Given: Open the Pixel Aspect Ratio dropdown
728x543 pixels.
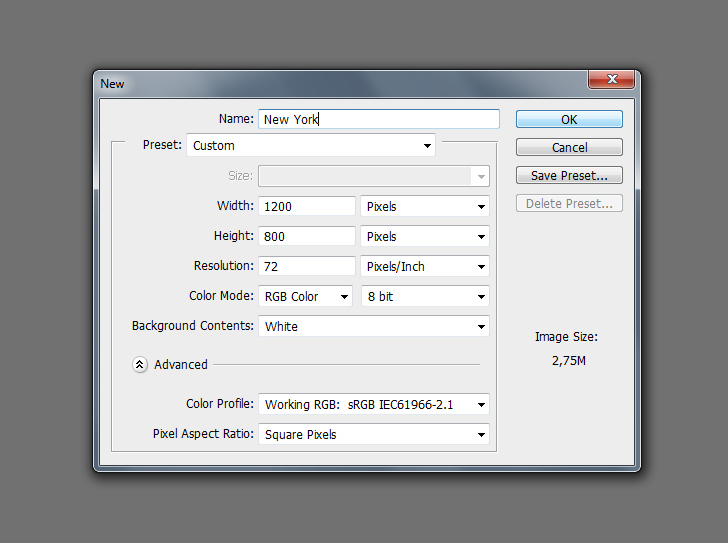Looking at the screenshot, I should 373,435.
